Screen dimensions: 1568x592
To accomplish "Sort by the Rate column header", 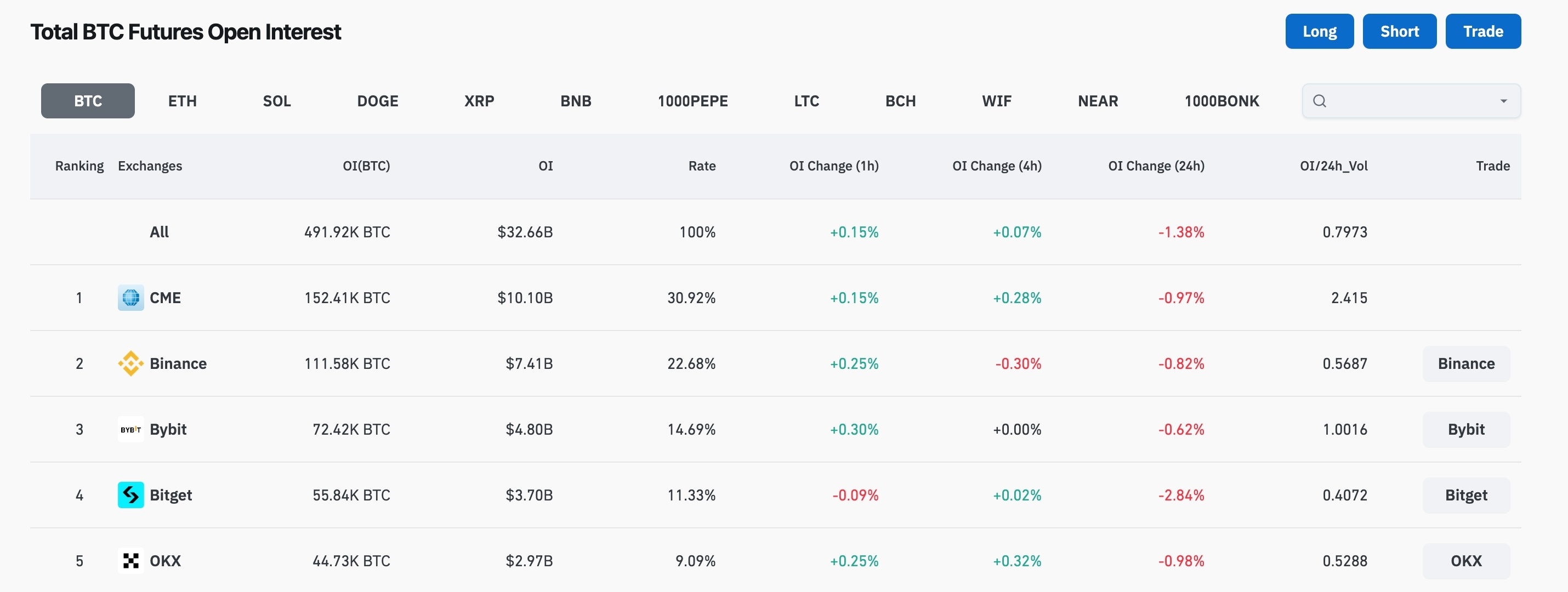I will tap(701, 166).
